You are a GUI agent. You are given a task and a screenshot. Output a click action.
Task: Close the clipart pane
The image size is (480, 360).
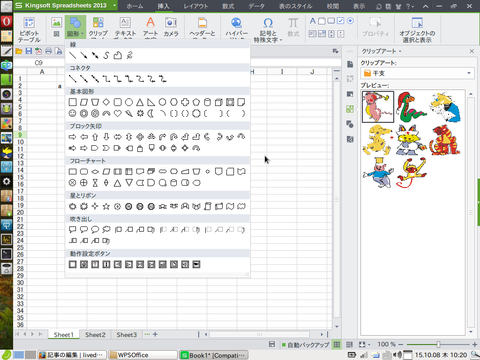[472, 51]
